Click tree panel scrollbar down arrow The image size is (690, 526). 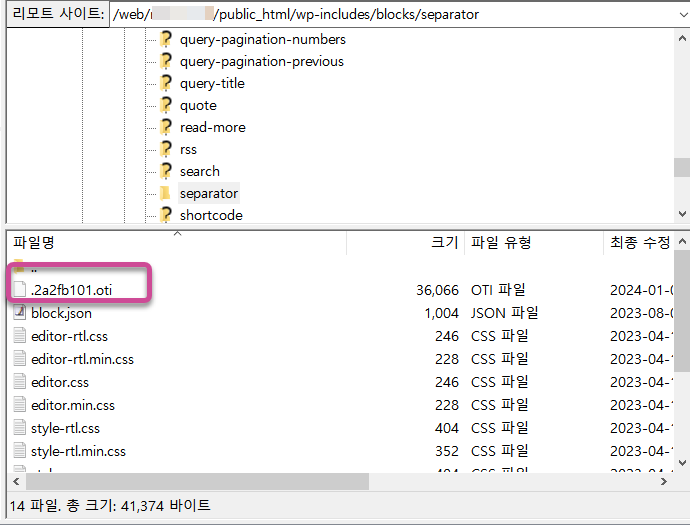tap(682, 214)
